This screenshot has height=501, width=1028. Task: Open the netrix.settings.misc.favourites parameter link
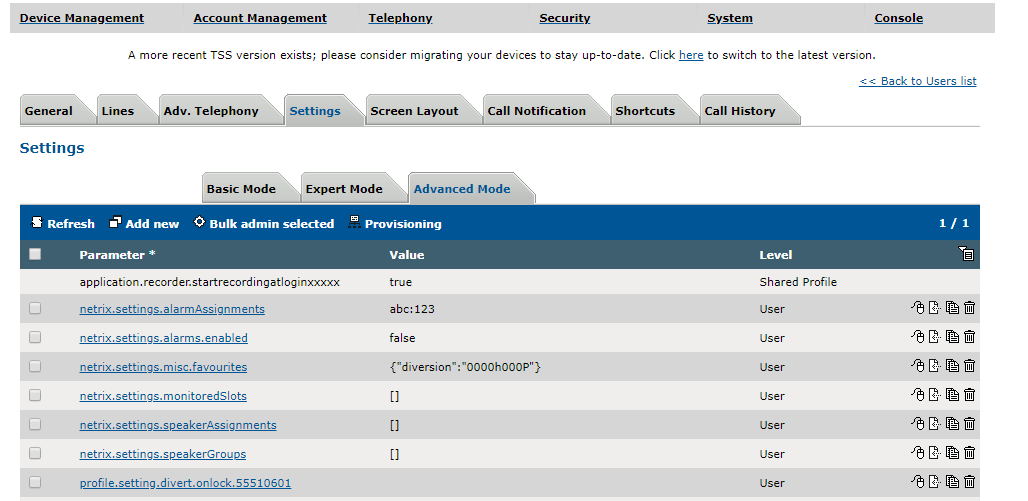tap(163, 367)
